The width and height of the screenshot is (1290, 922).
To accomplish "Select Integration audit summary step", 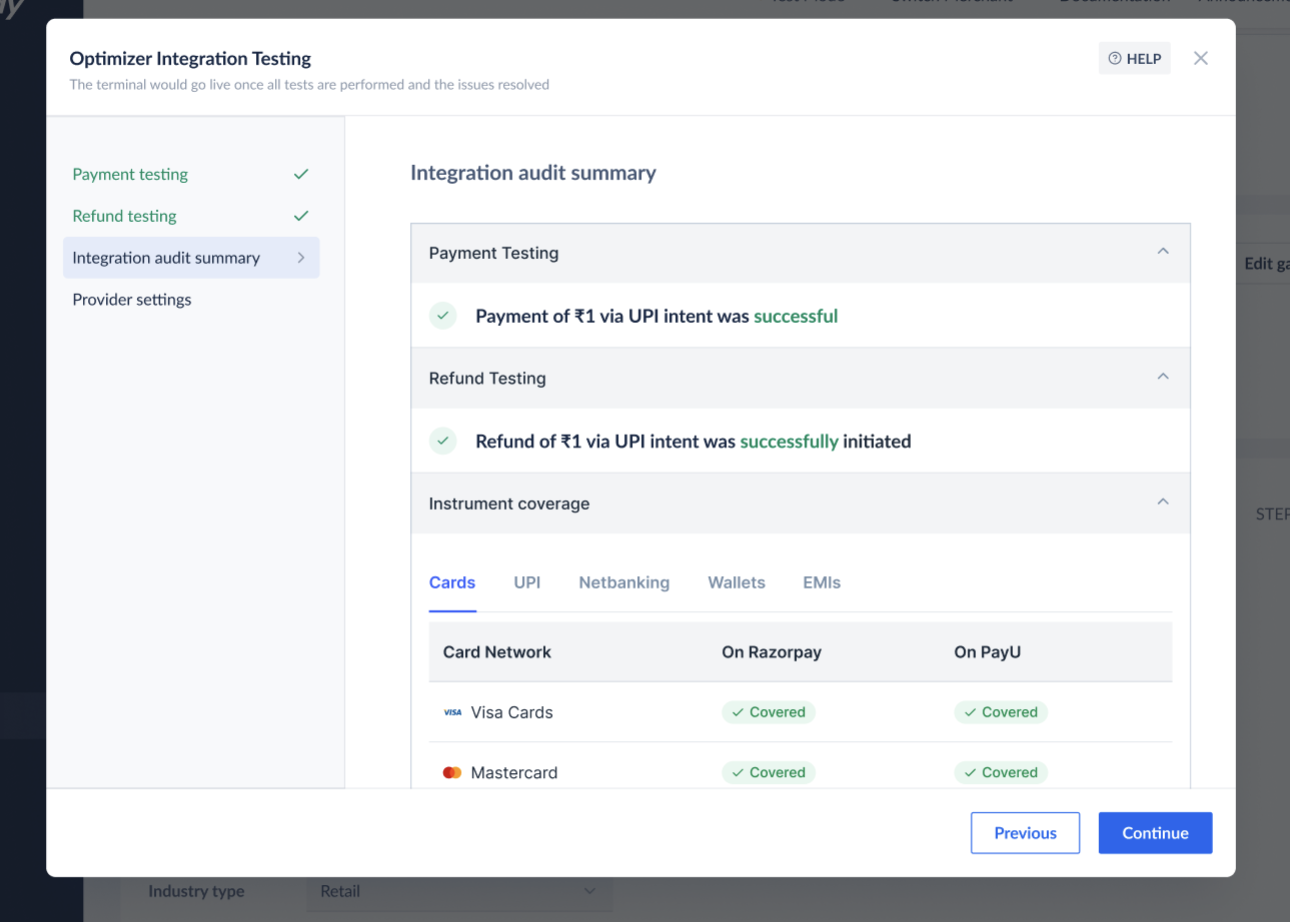I will (191, 258).
